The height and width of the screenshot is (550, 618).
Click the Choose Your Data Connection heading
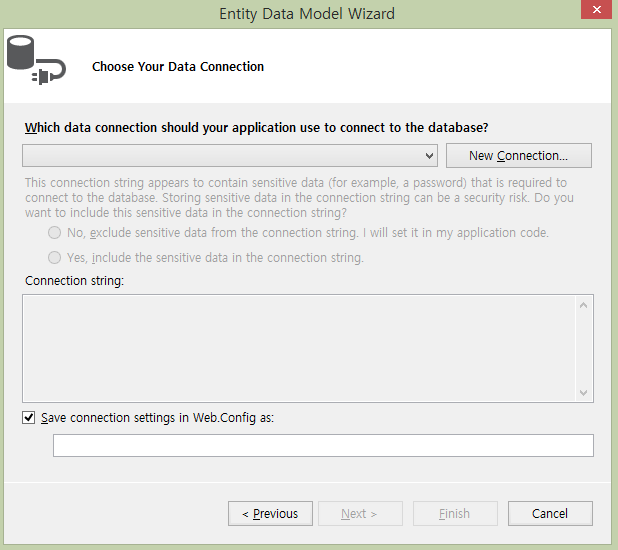(178, 67)
